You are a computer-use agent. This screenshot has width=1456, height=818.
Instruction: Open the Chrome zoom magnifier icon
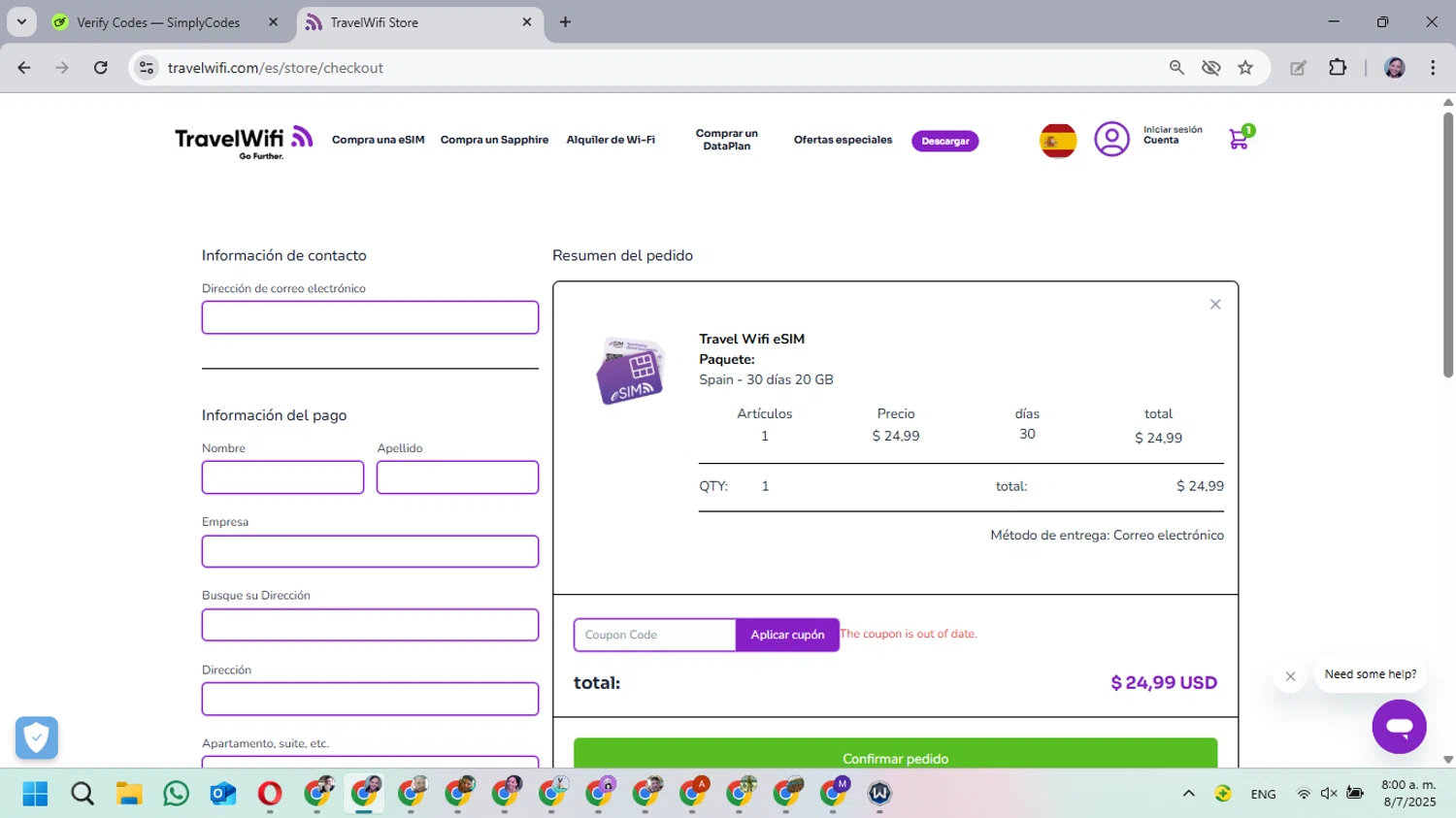[x=1176, y=68]
